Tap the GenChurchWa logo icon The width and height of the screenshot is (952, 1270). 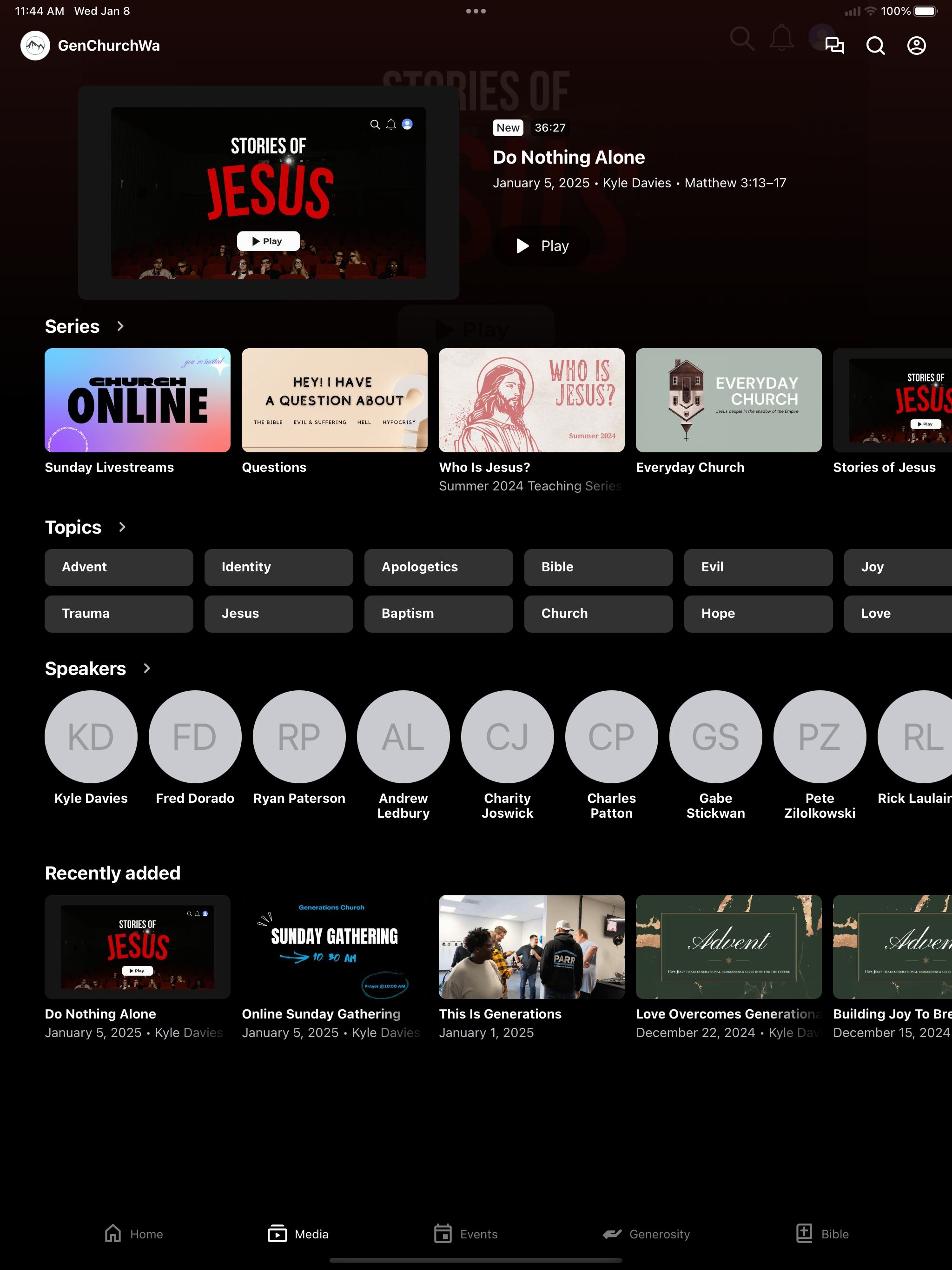tap(35, 46)
